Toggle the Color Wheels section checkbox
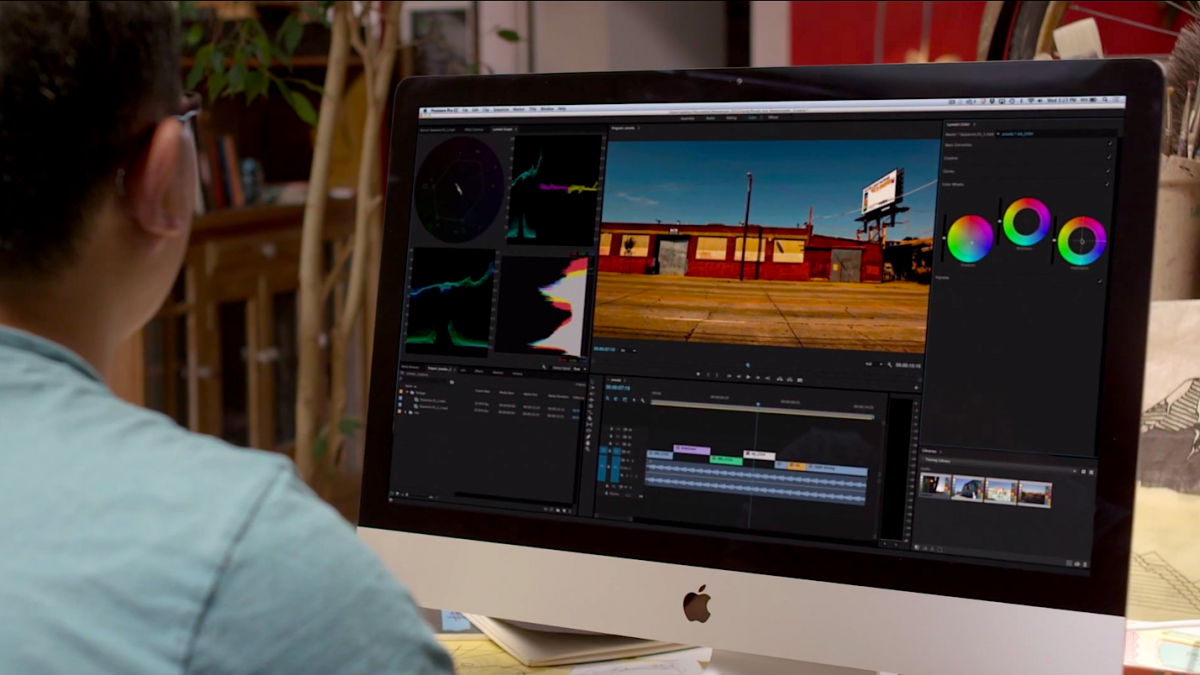1200x675 pixels. tap(1107, 184)
